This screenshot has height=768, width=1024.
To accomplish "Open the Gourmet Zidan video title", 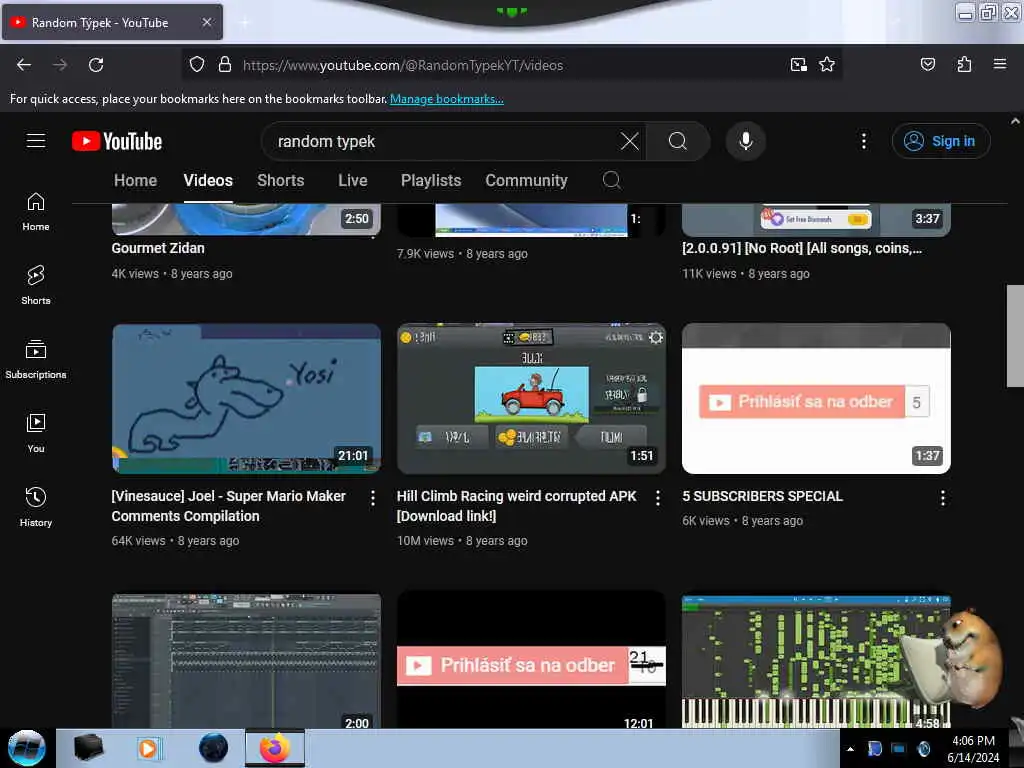I will (158, 248).
